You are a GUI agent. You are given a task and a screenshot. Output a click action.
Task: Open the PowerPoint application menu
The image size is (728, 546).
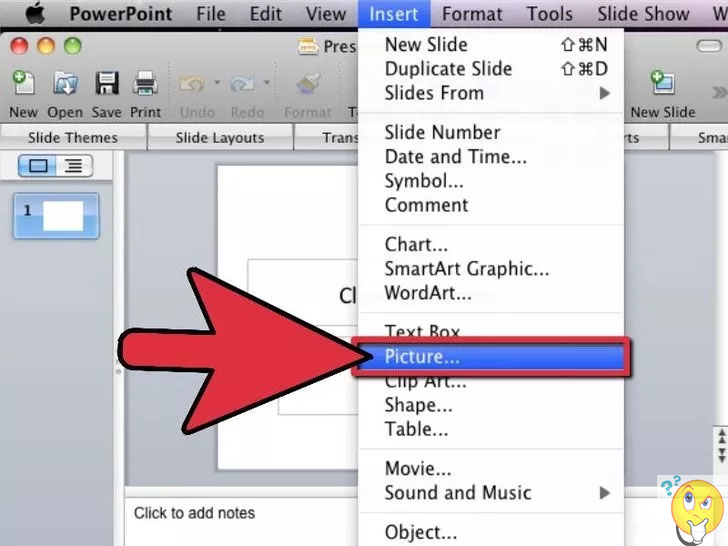[121, 13]
